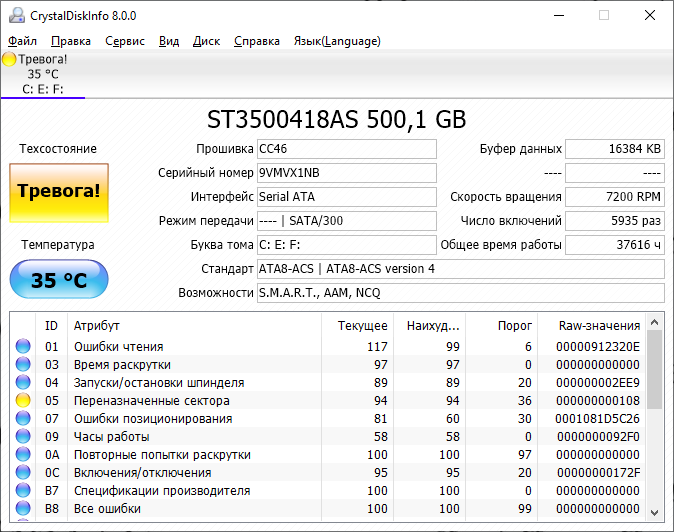Select Включения/отключения row
The width and height of the screenshot is (674, 532).
click(x=328, y=473)
